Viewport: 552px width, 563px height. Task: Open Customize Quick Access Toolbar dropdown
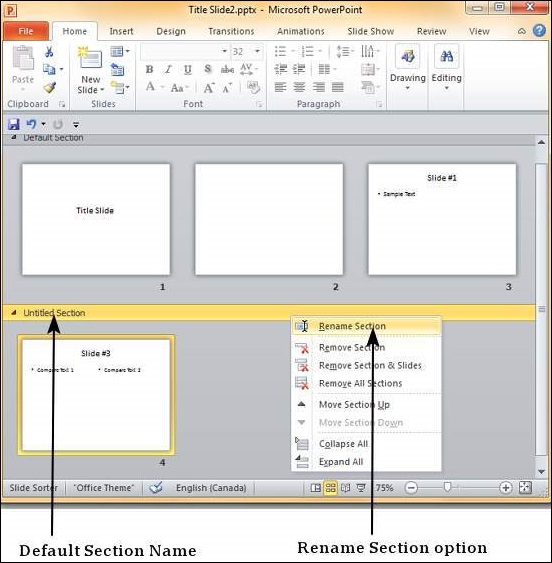(76, 125)
